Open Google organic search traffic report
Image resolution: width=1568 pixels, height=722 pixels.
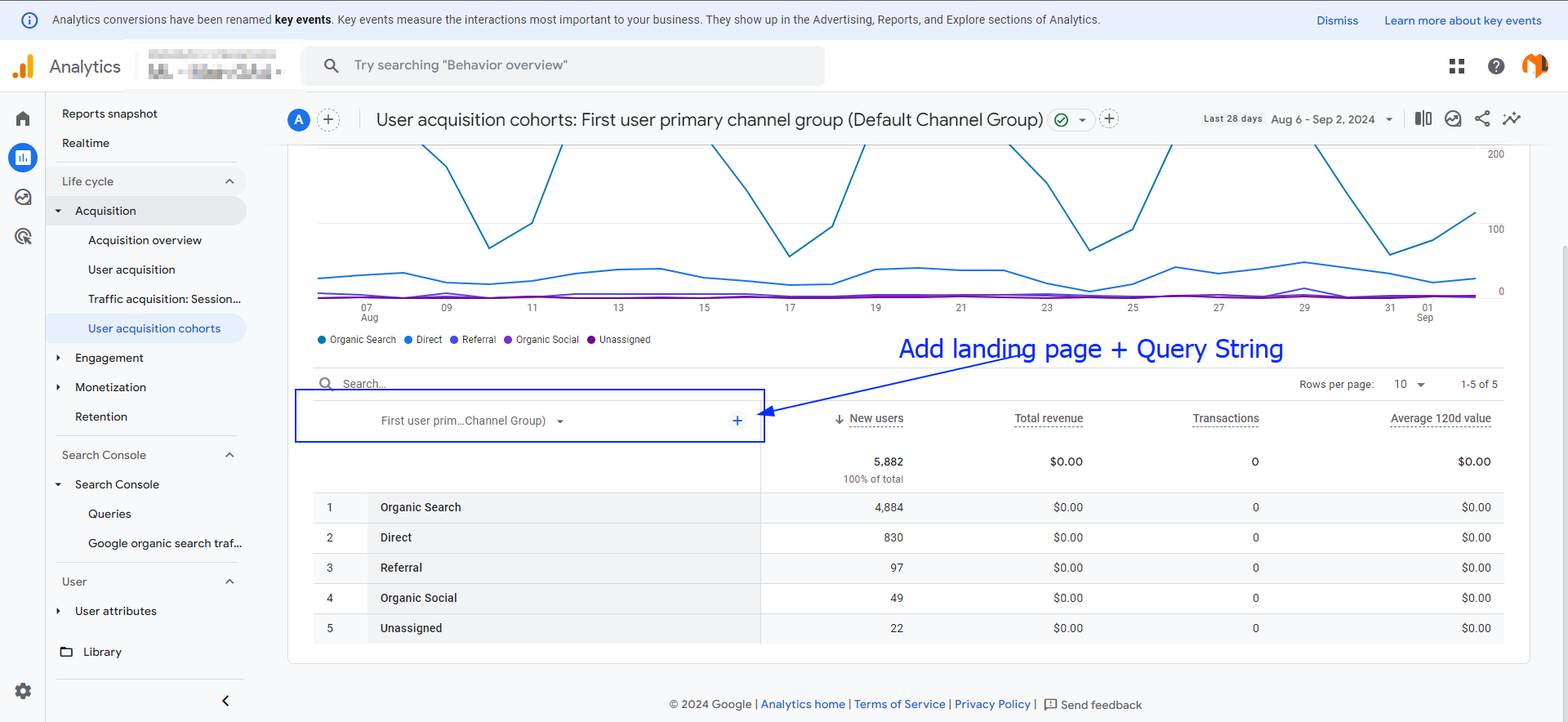pyautogui.click(x=165, y=543)
